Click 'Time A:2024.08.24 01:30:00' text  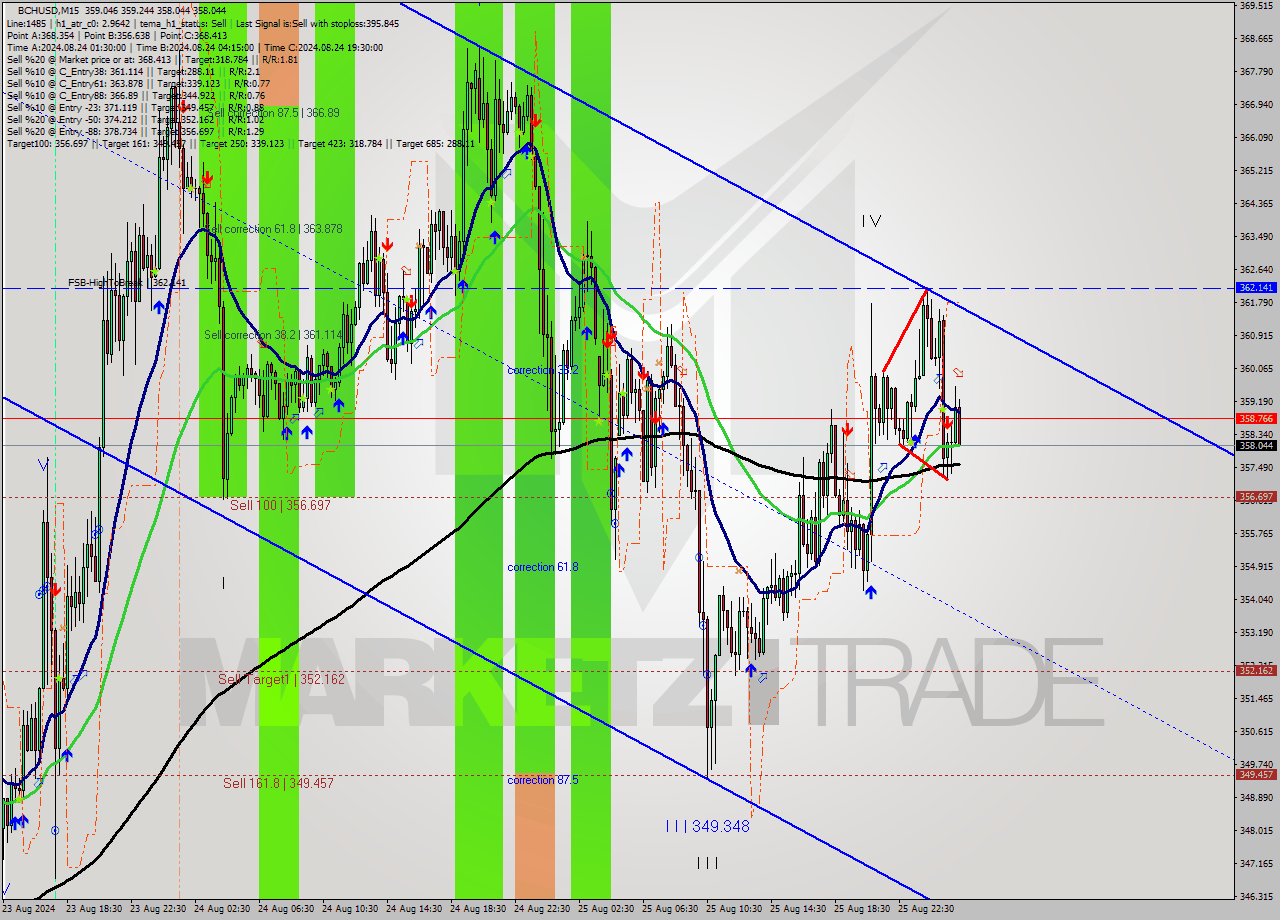coord(66,47)
